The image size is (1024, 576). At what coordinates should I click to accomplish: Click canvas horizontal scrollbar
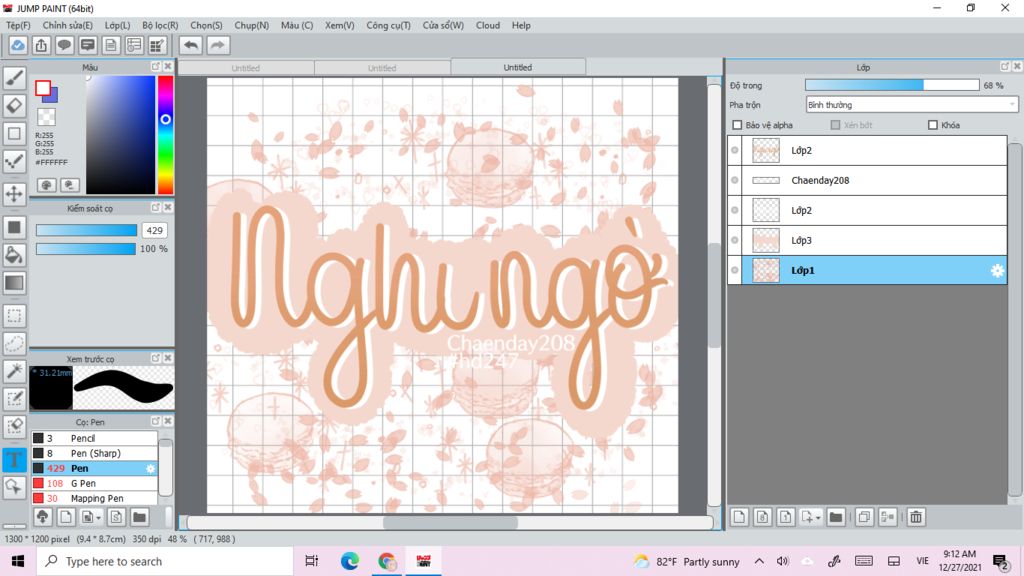(x=450, y=522)
